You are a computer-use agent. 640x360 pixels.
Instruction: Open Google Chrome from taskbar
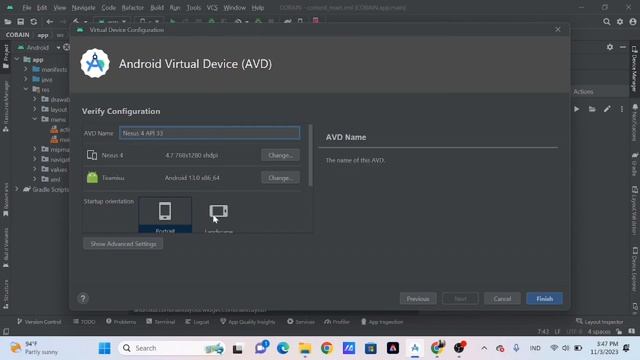(x=327, y=348)
